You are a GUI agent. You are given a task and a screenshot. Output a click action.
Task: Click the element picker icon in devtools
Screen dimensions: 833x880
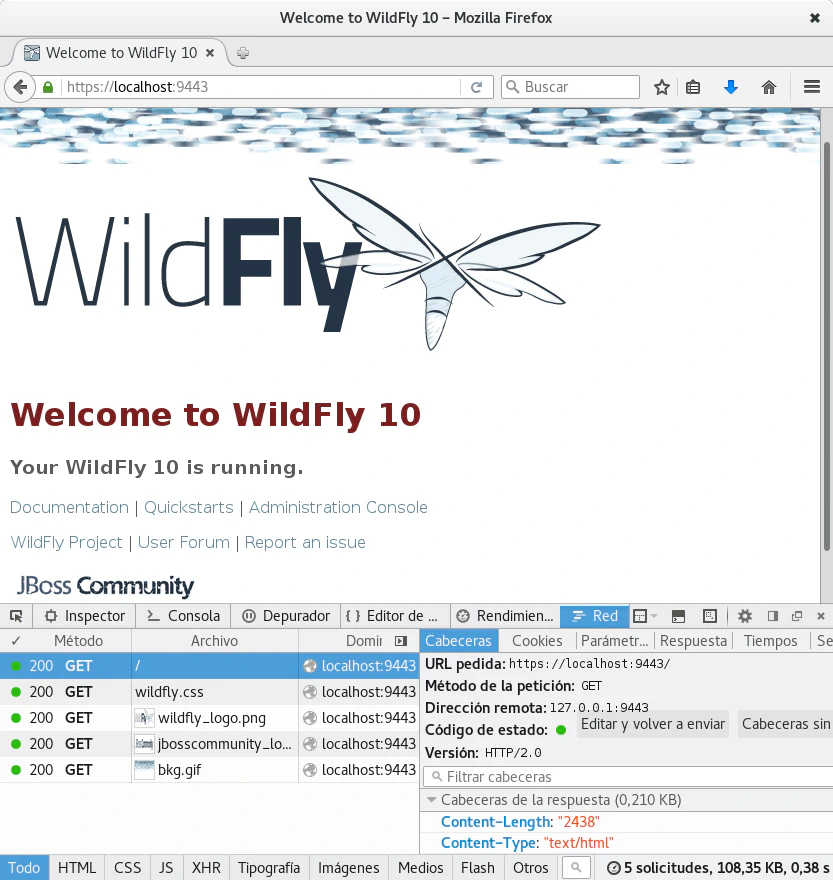pos(16,616)
